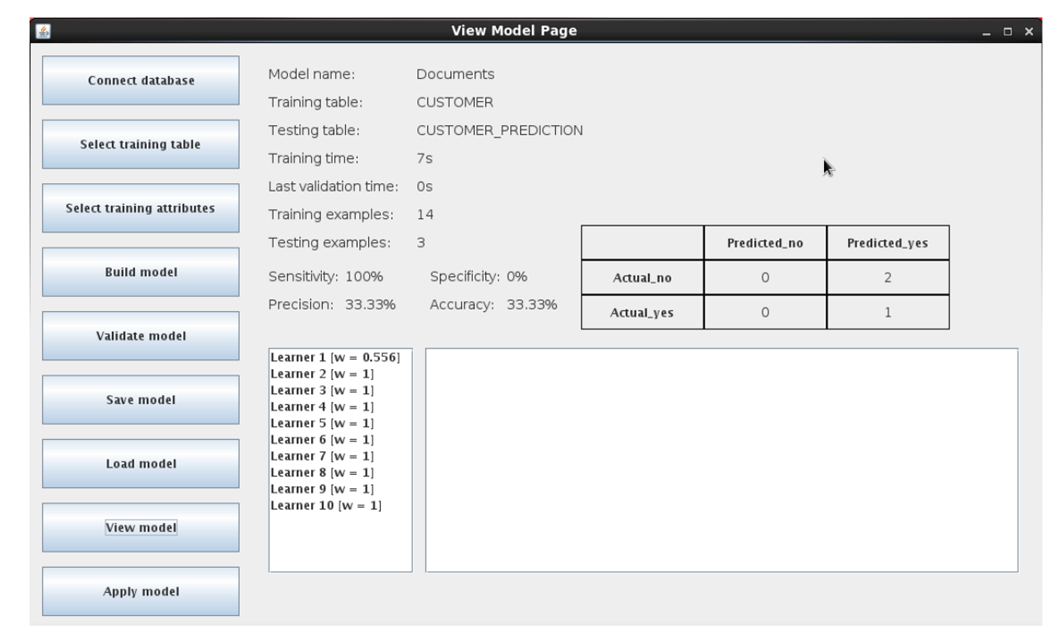
Task: Choose Learner 10 list entry
Action: coord(325,505)
